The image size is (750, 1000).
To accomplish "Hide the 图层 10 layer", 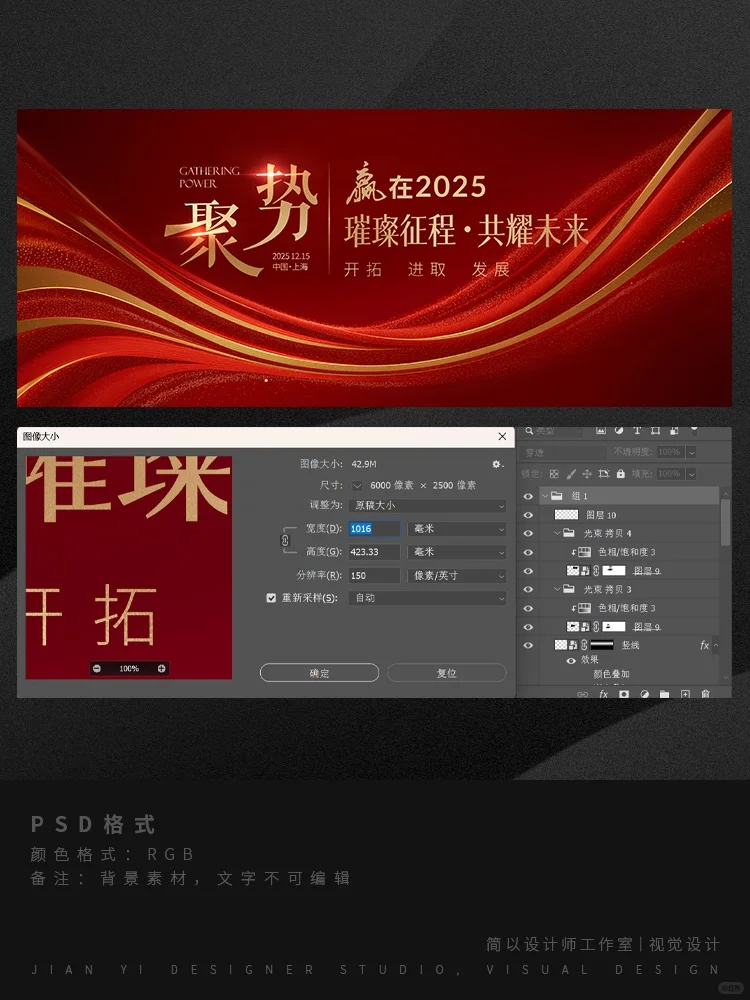I will tap(528, 515).
